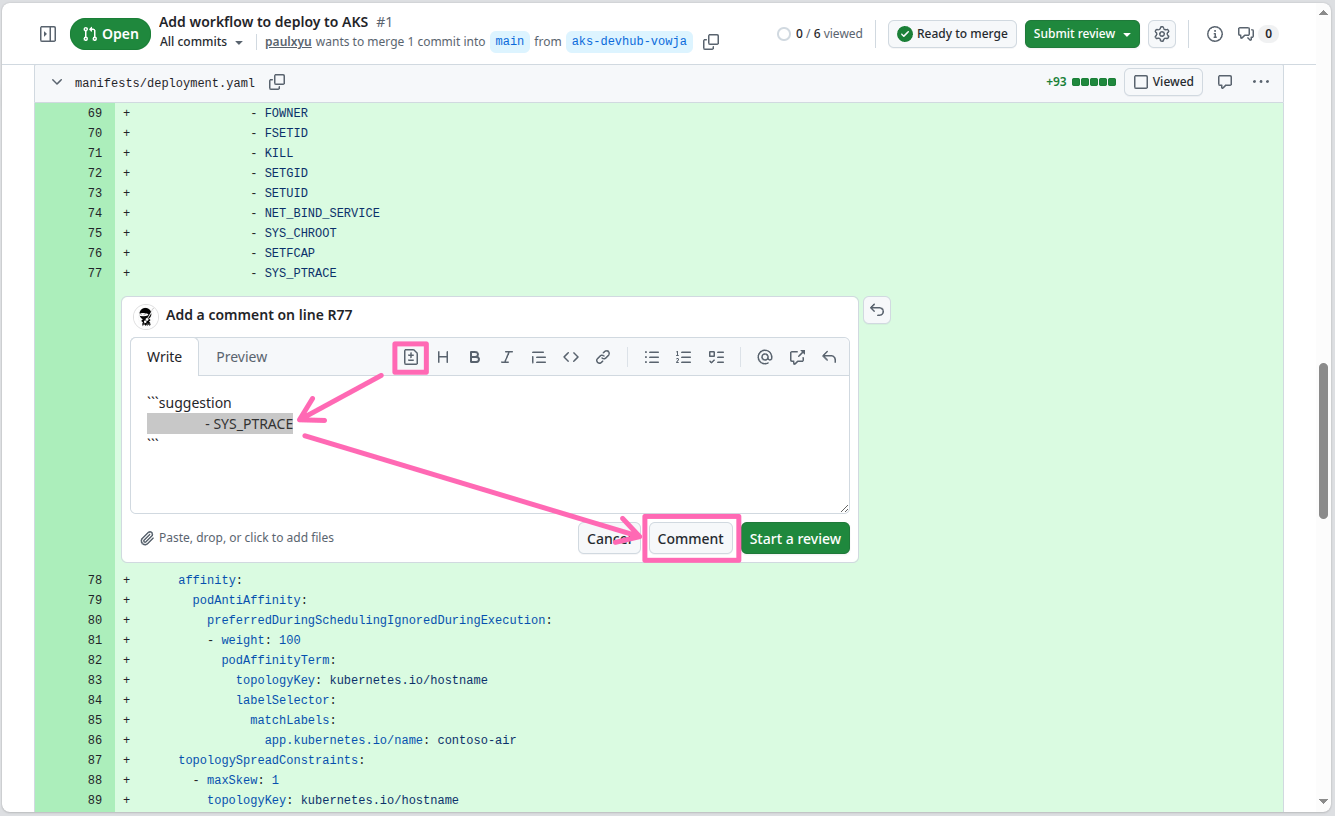Screen dimensions: 1335x816
Task: Click the 0 / 6 viewed progress indicator
Action: tap(820, 34)
